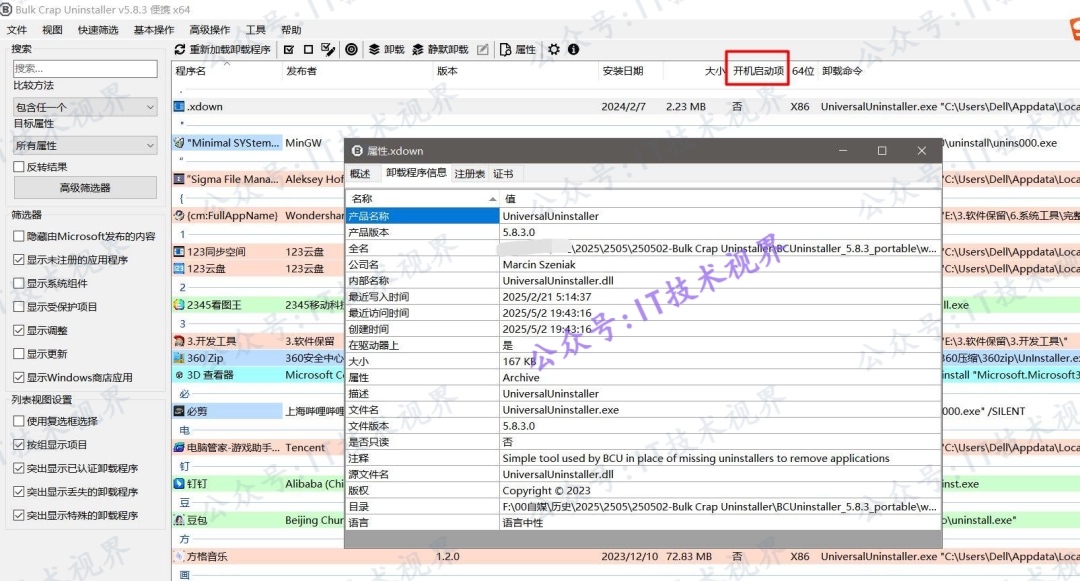Click the target crosshair toolbar icon
The height and width of the screenshot is (581, 1080).
[351, 50]
